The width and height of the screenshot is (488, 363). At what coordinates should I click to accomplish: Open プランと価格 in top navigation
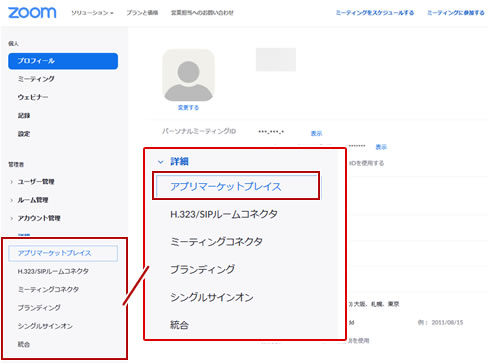click(142, 13)
